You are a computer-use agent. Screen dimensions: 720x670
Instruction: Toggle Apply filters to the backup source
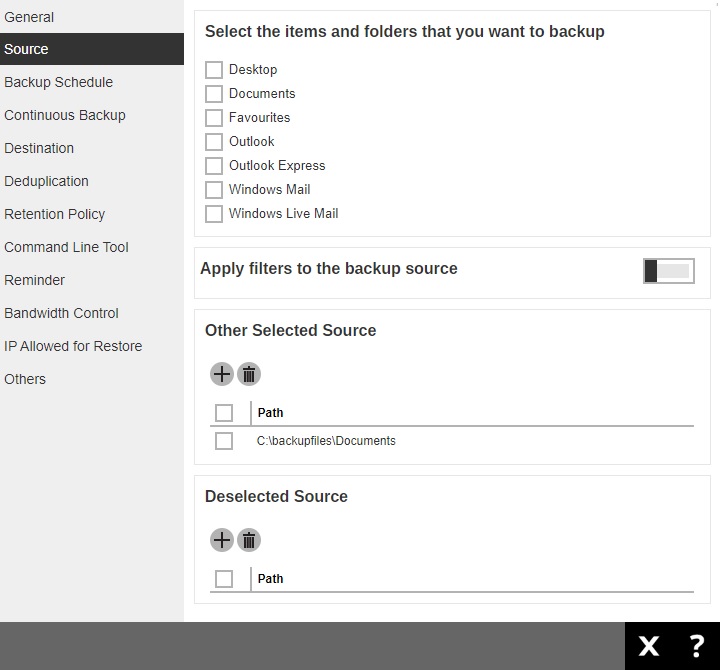pos(669,270)
